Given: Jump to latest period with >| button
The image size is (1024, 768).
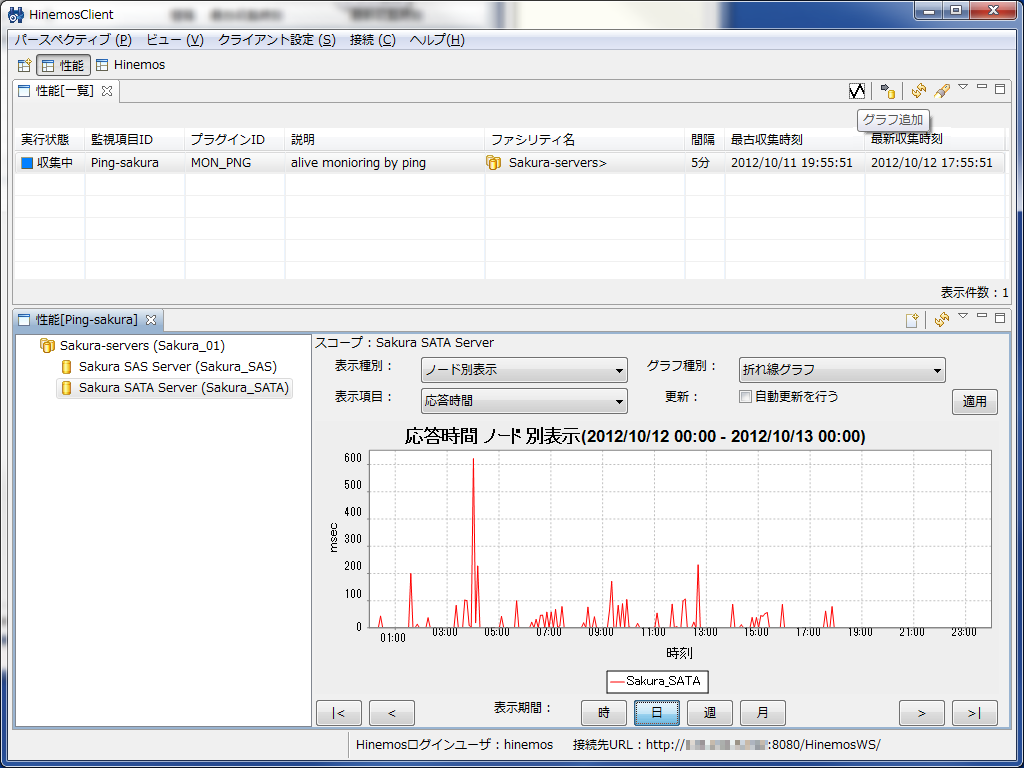Looking at the screenshot, I should [x=974, y=713].
